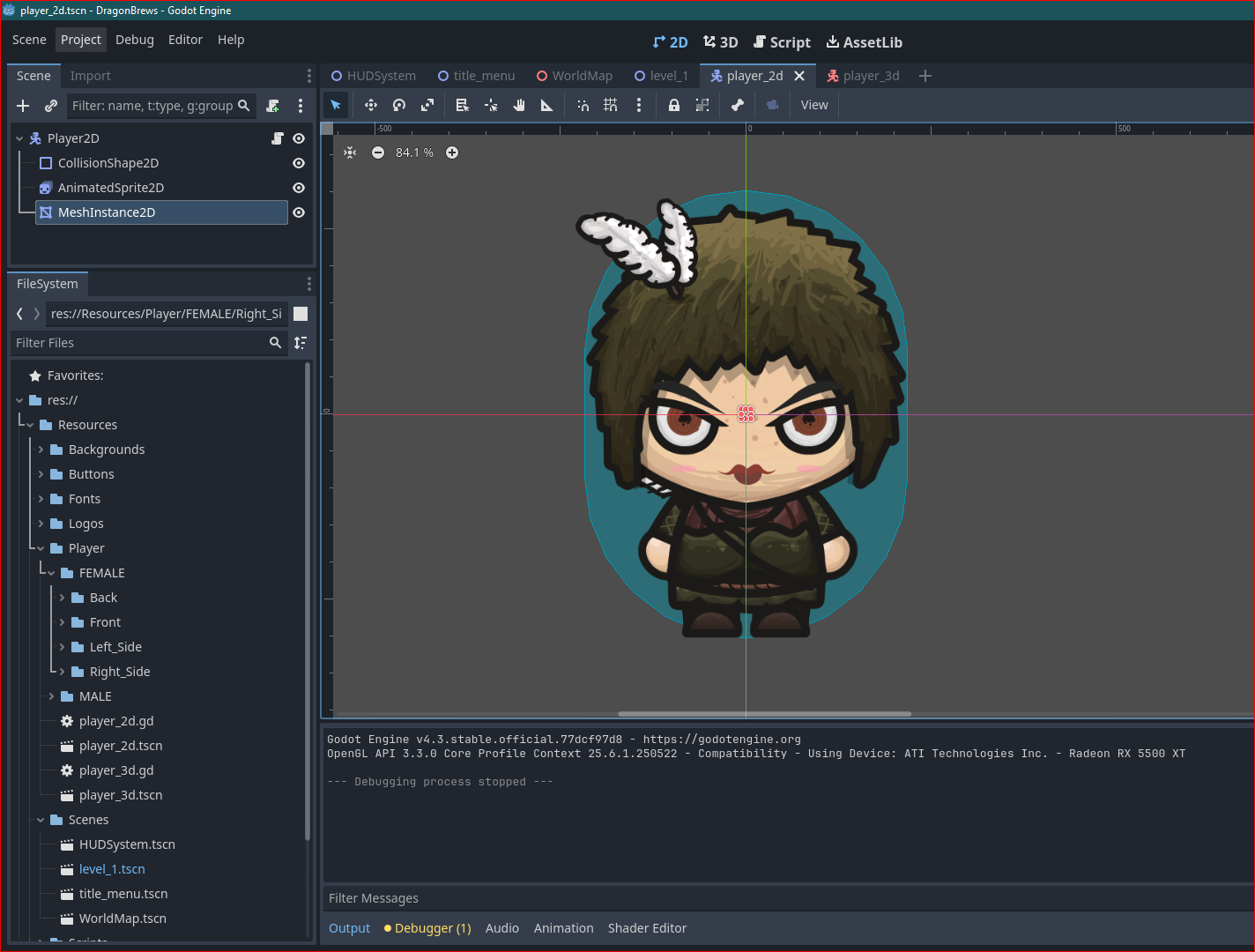
Task: Click the node filter search field
Action: 161,106
